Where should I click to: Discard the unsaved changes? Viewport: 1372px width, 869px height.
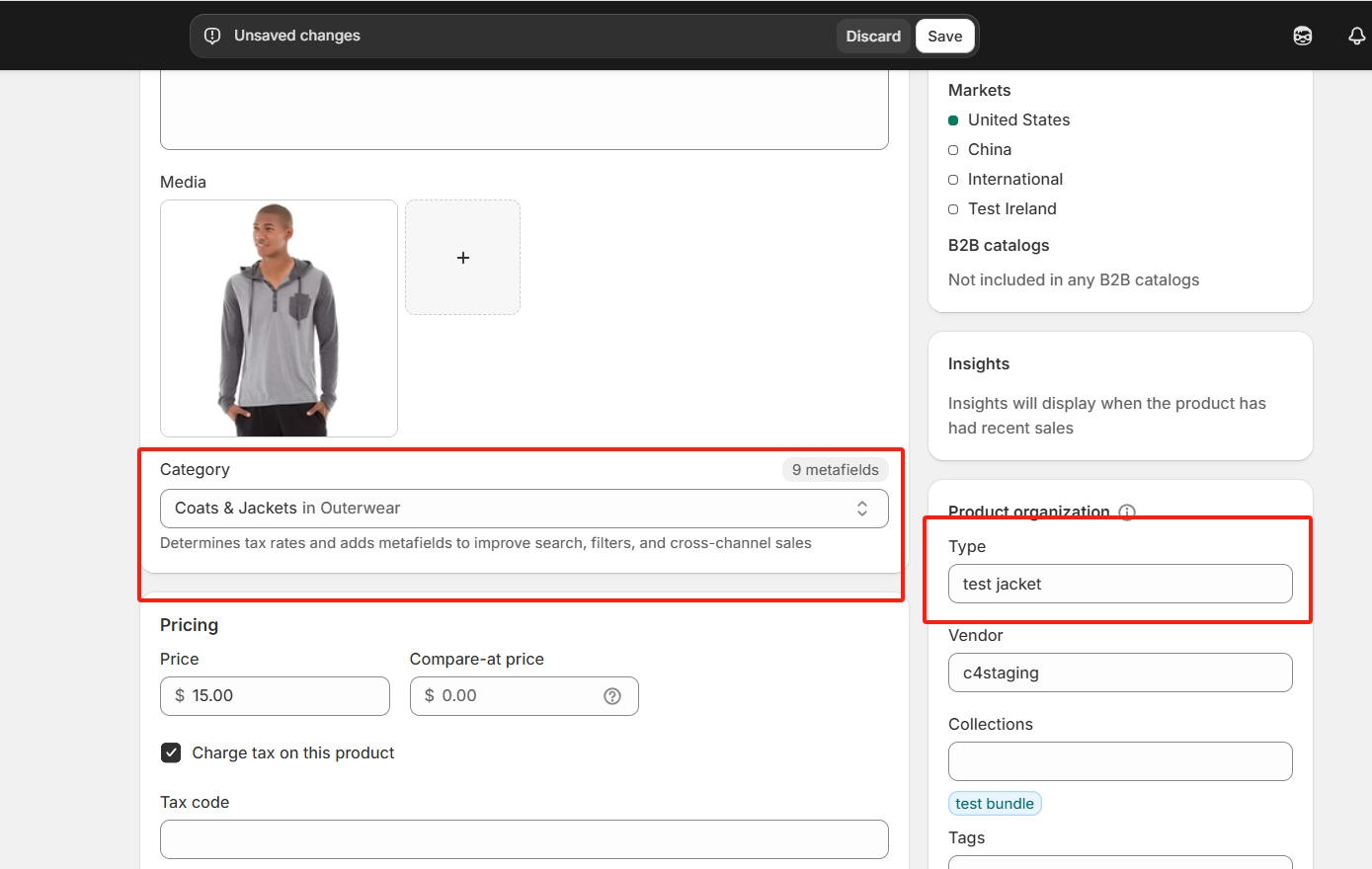(872, 36)
